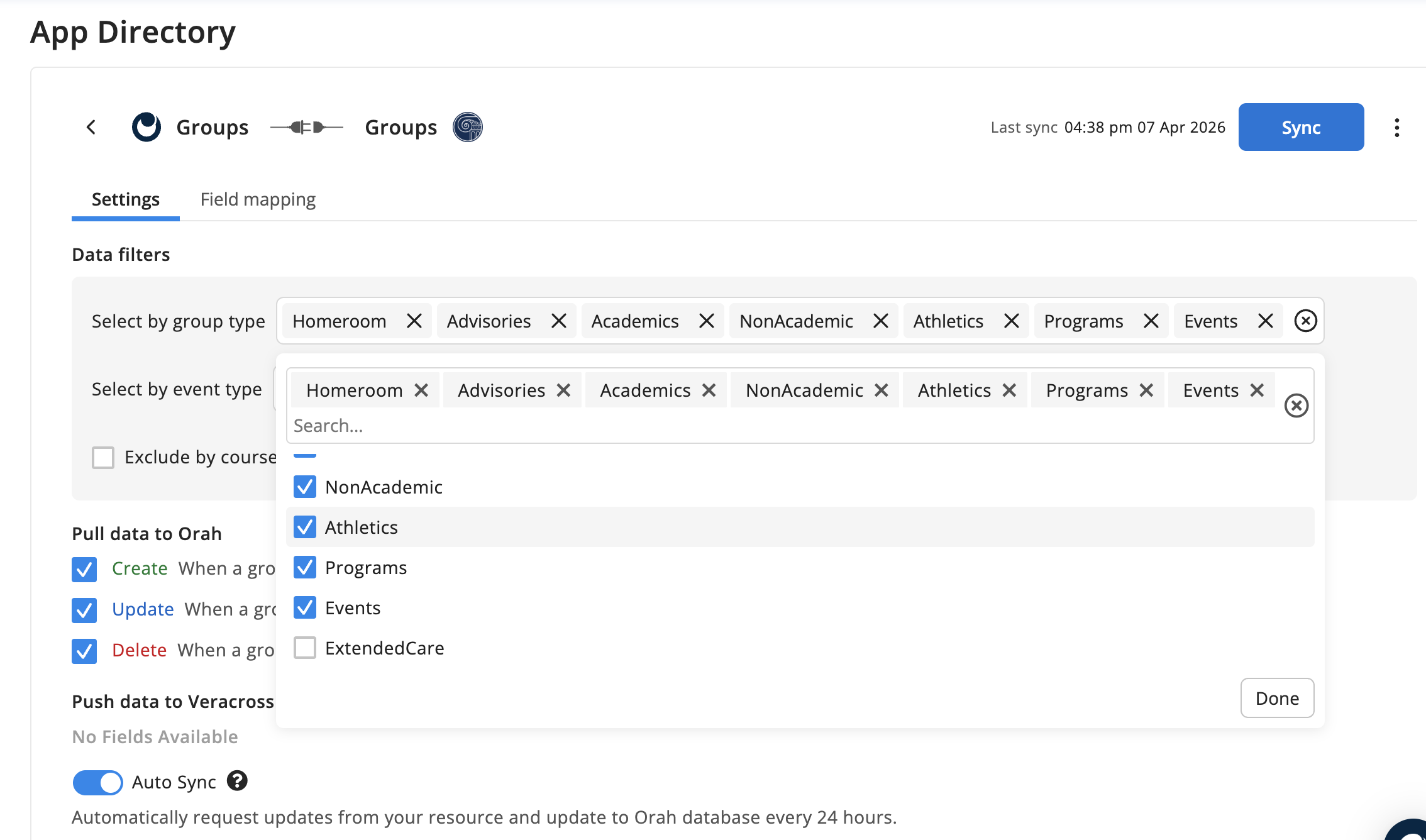The image size is (1426, 840).
Task: Switch to the Field mapping tab
Action: click(258, 199)
